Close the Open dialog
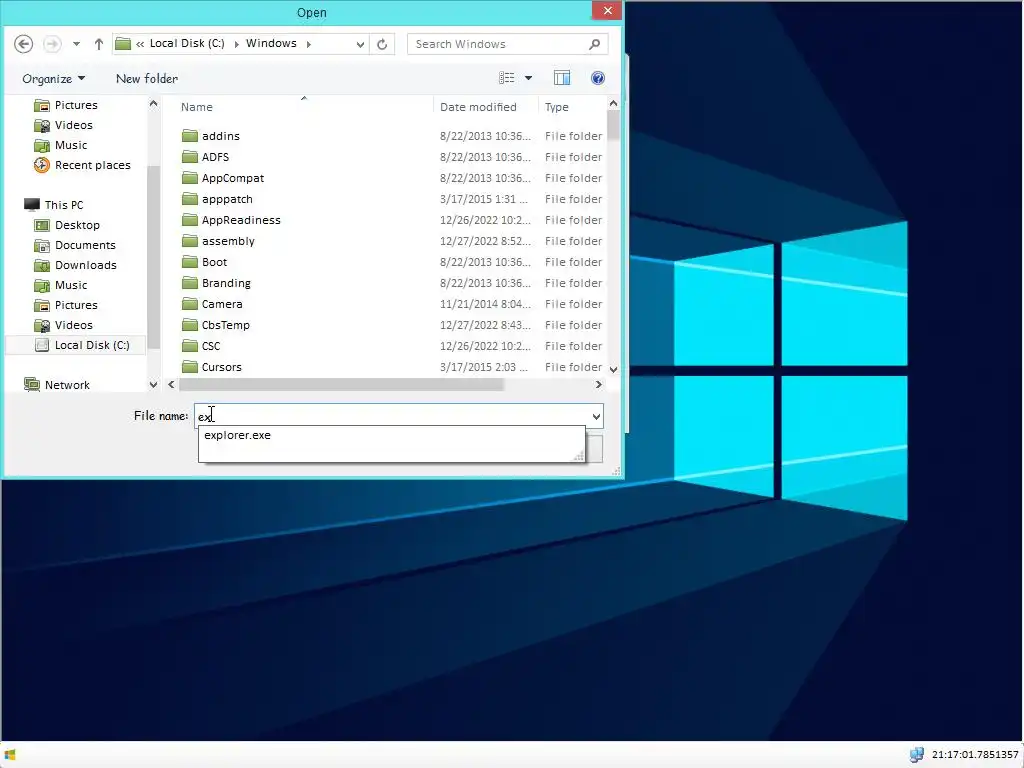 tap(607, 10)
